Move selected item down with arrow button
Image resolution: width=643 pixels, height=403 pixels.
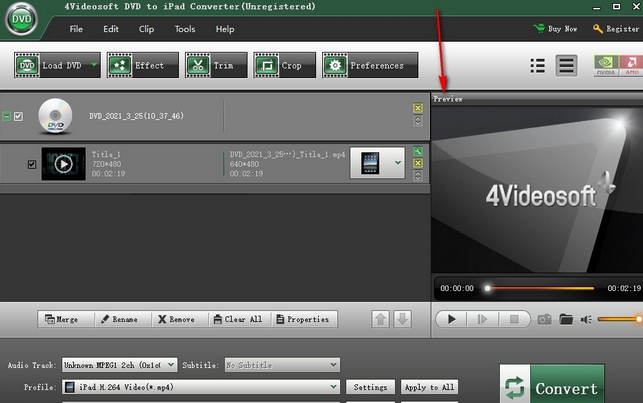[x=402, y=319]
